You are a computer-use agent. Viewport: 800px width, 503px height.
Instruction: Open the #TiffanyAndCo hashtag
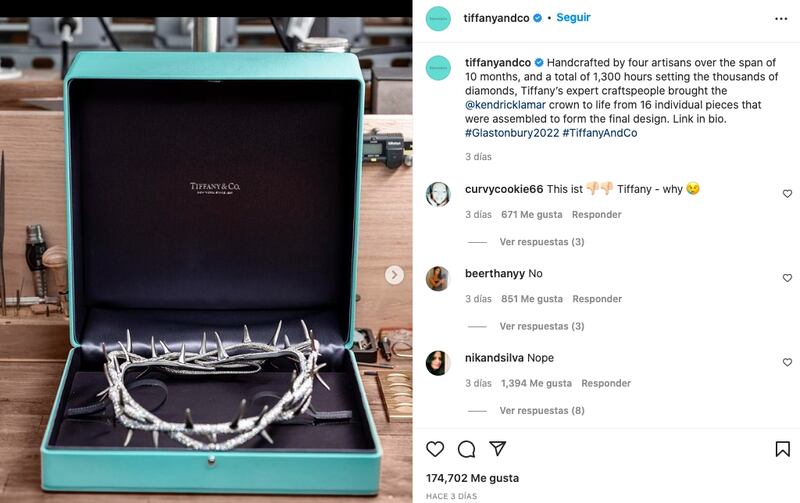[x=599, y=133]
